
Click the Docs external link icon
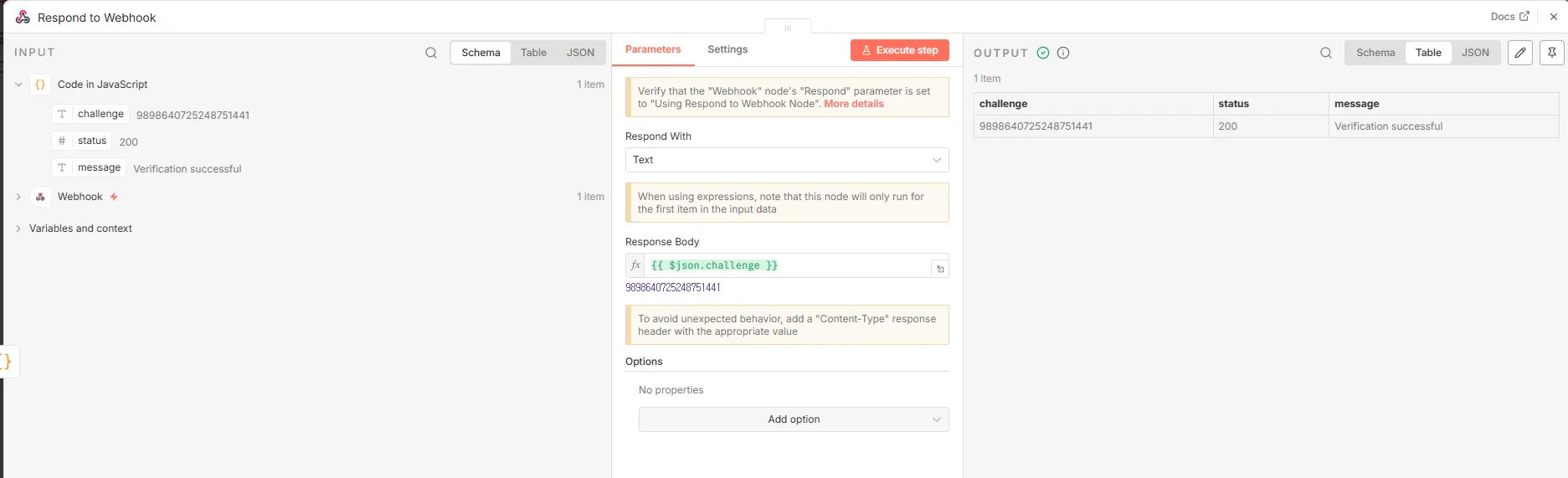1524,16
